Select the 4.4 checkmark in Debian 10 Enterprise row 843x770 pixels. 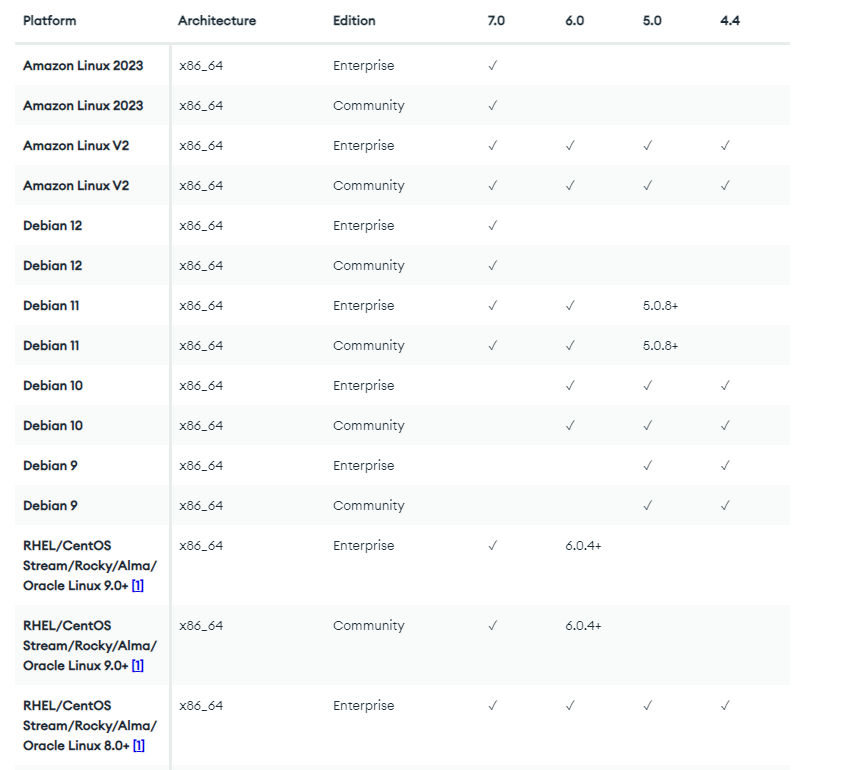[x=725, y=386]
